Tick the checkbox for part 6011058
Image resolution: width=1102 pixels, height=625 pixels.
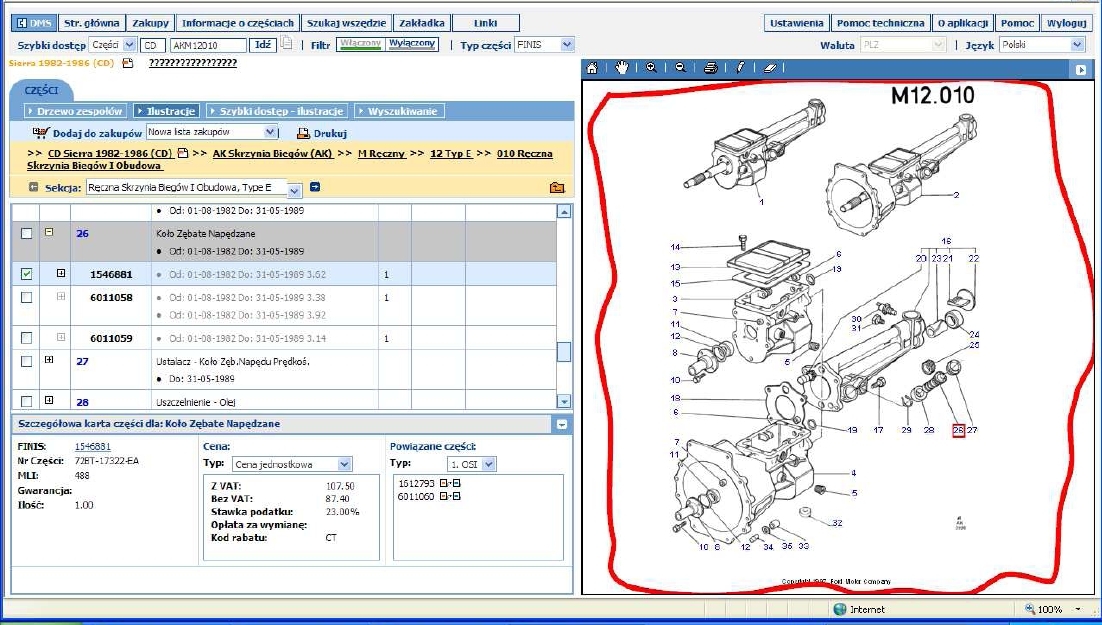[27, 297]
